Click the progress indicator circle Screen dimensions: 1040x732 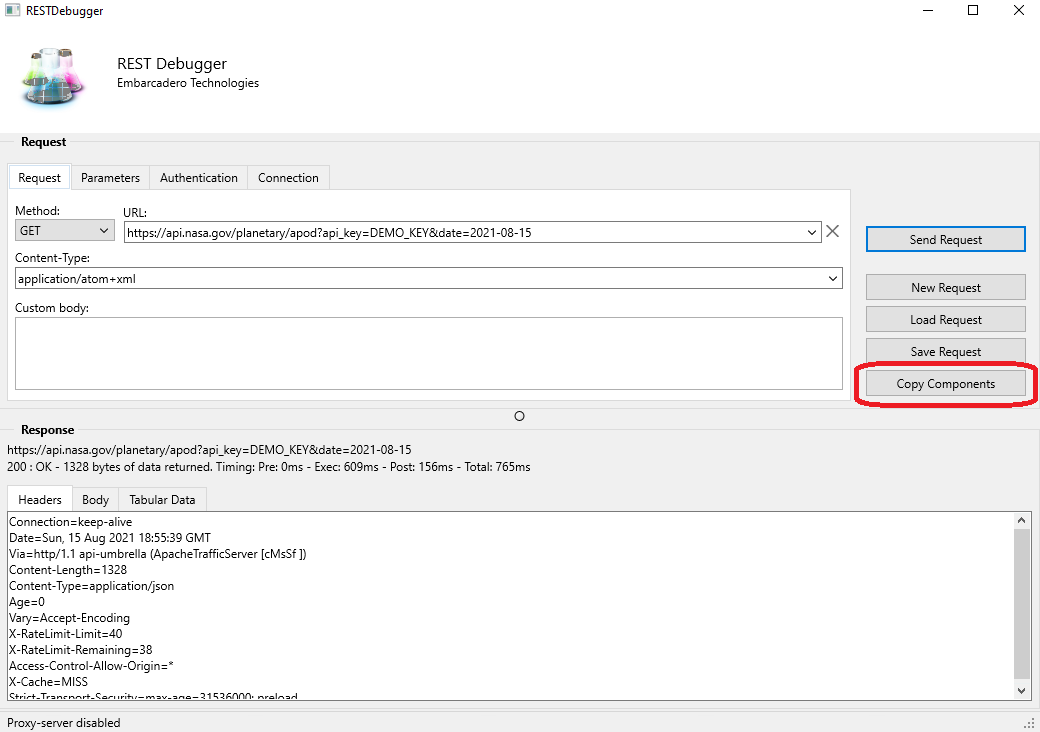tap(519, 415)
